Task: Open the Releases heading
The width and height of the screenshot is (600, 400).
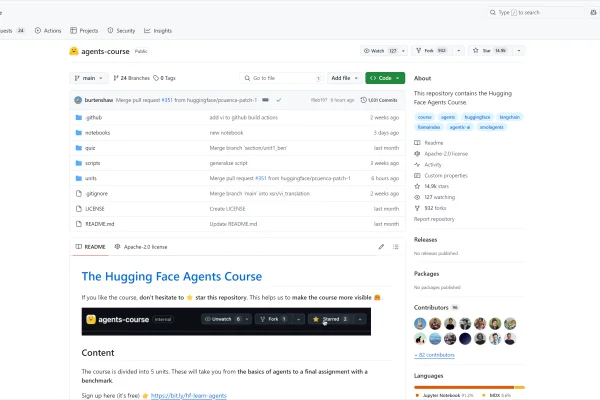Action: (x=426, y=240)
